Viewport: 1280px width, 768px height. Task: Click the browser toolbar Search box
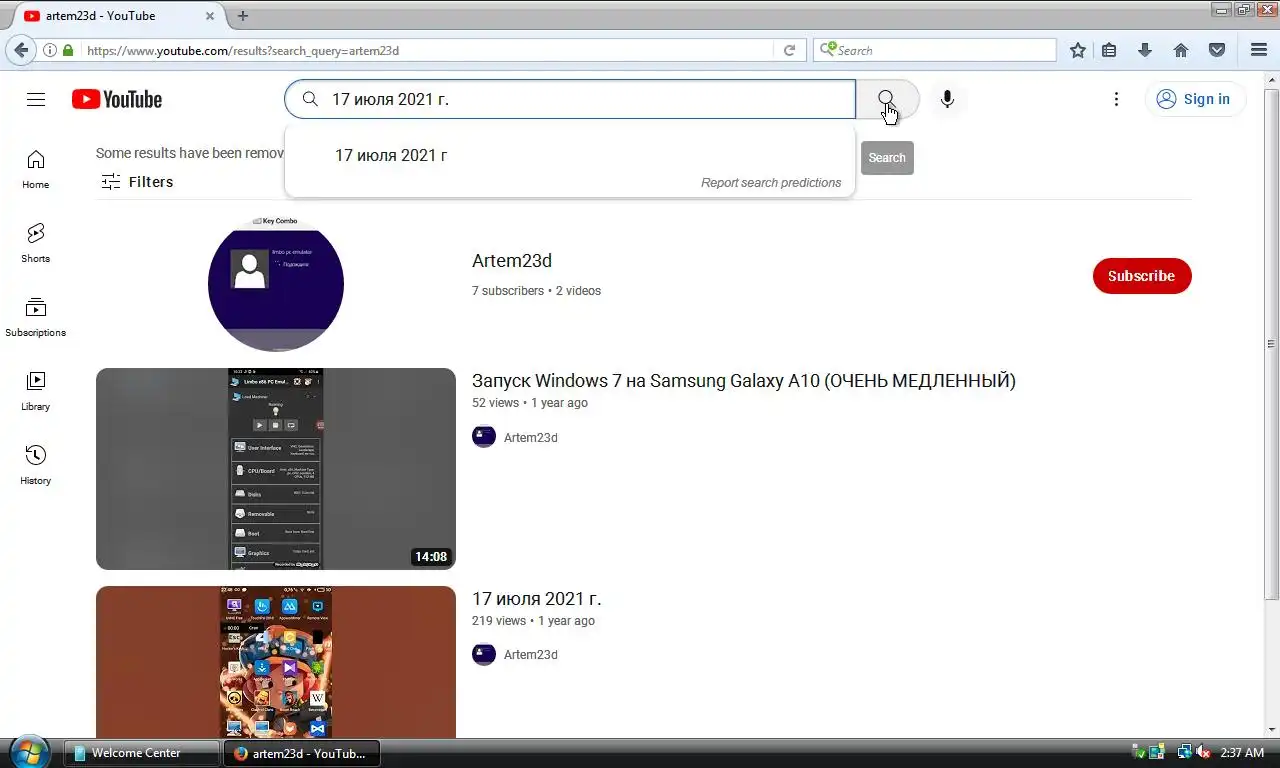click(x=935, y=50)
